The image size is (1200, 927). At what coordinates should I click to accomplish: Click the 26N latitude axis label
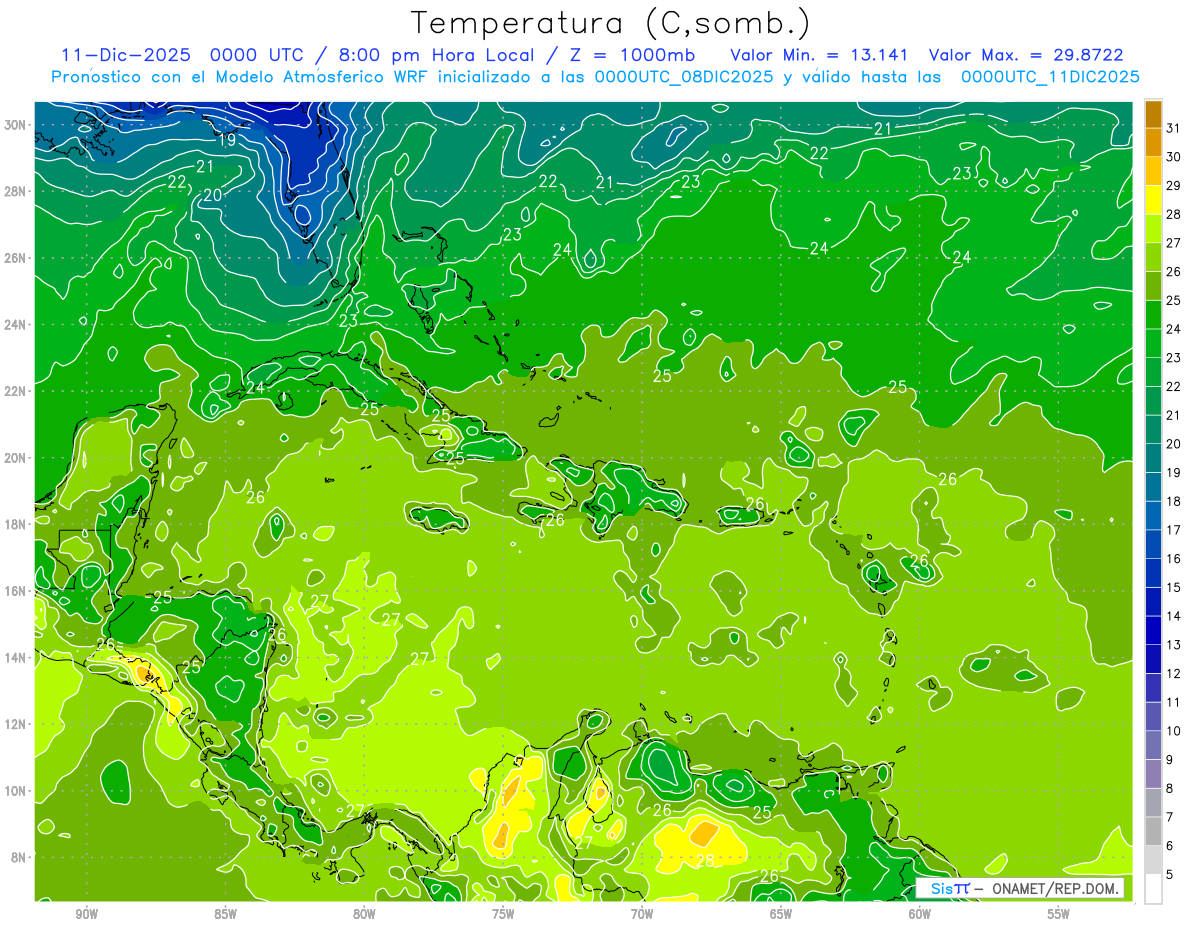click(16, 258)
